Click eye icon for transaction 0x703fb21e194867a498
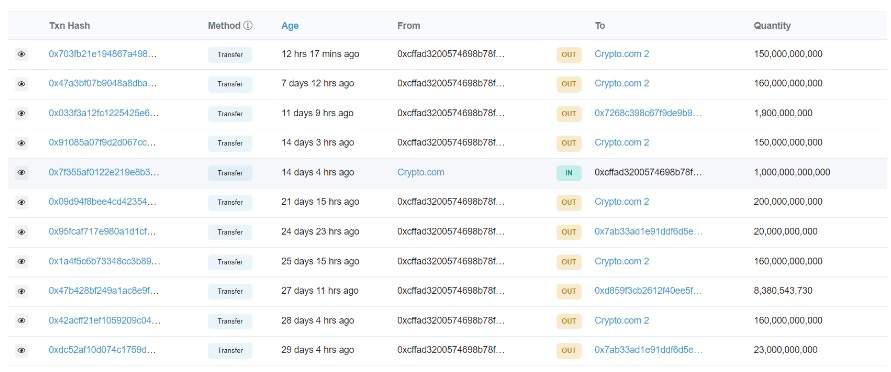891x372 pixels. (22, 55)
